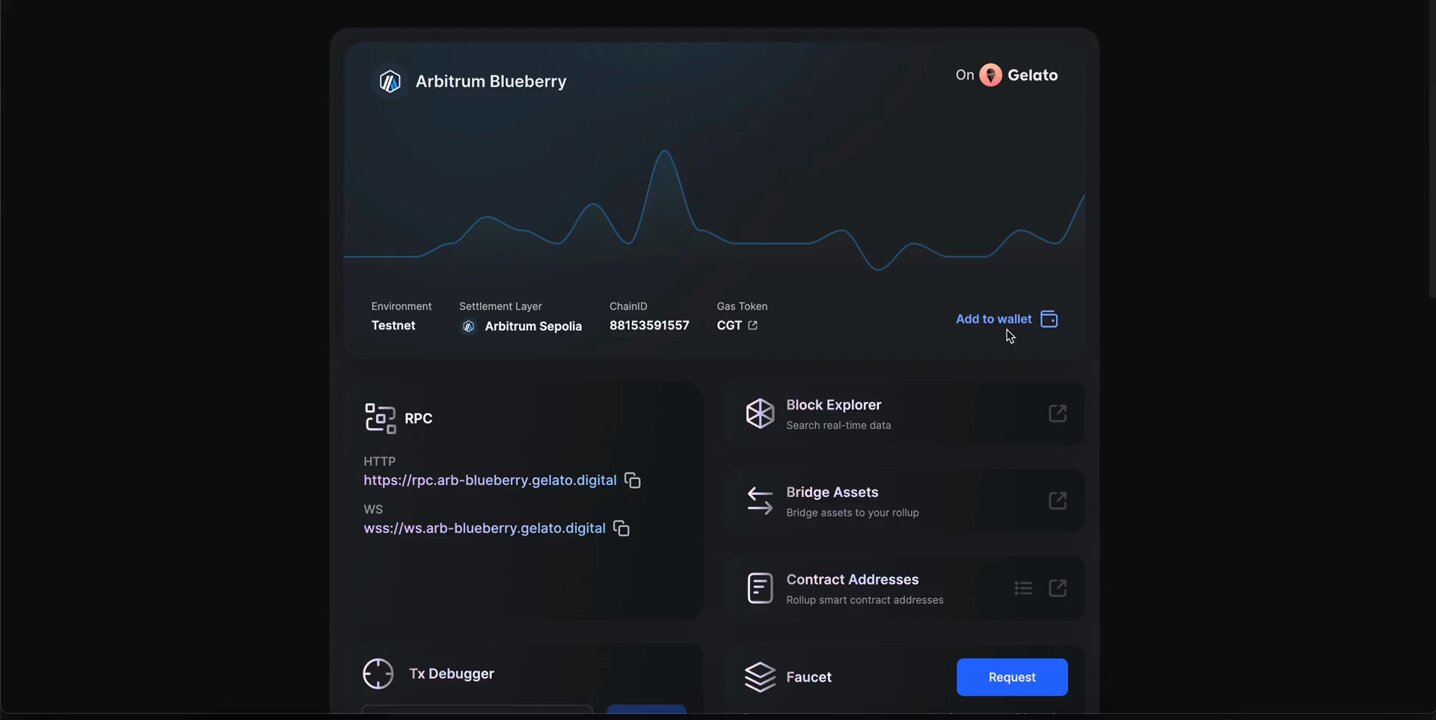Click the Arbitrum Sepolia settlement layer logo

pos(468,325)
